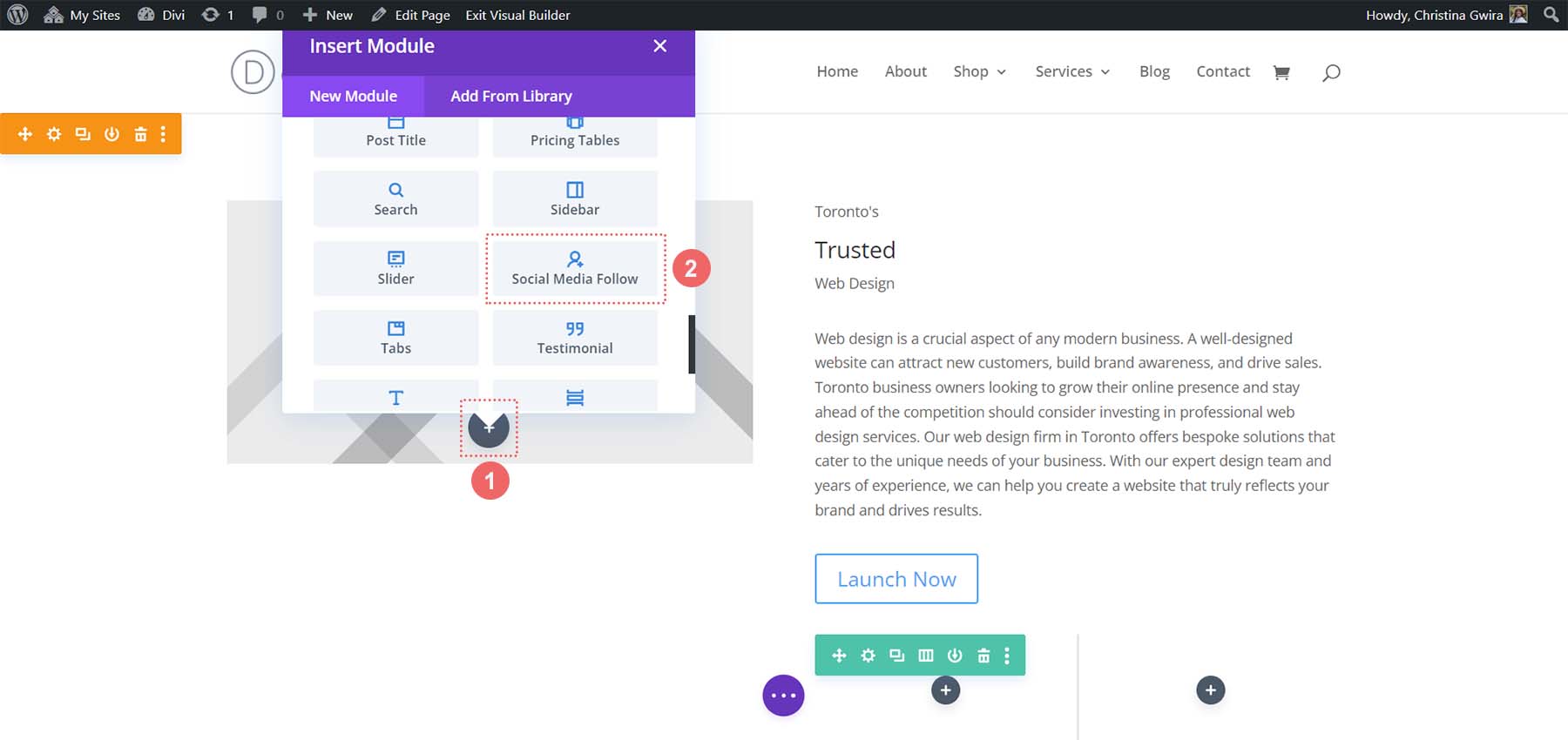Image resolution: width=1568 pixels, height=740 pixels.
Task: Click the Launch Now button
Action: pyautogui.click(x=896, y=579)
